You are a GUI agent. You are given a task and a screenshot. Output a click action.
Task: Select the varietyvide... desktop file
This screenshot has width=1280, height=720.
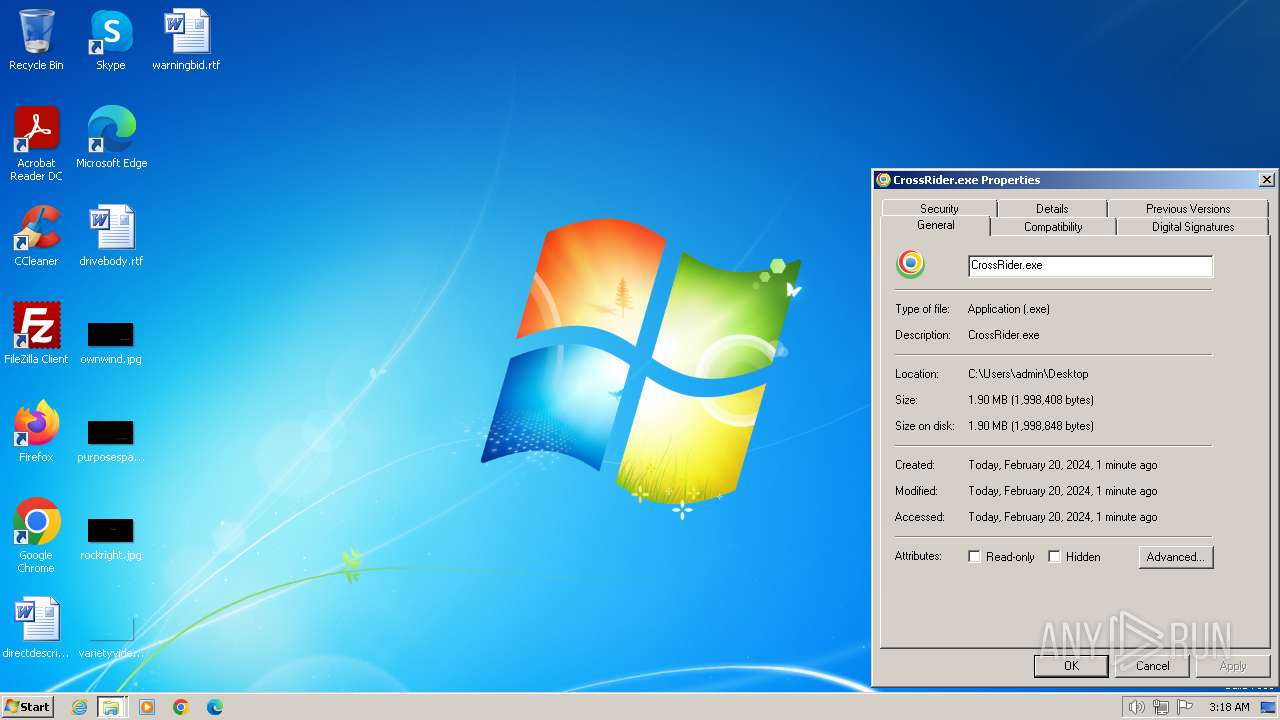(111, 636)
